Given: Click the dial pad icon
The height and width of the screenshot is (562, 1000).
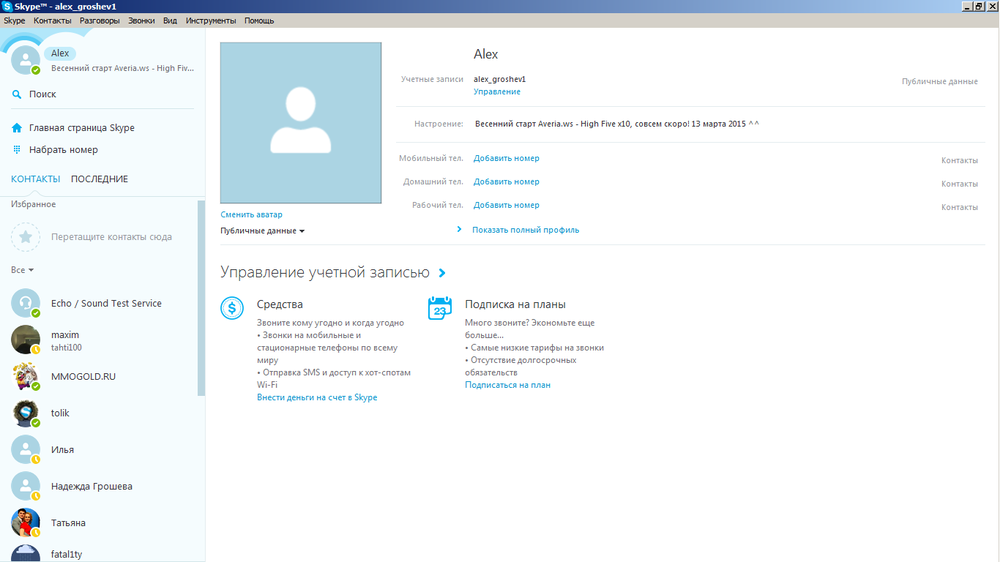Looking at the screenshot, I should pos(17,150).
